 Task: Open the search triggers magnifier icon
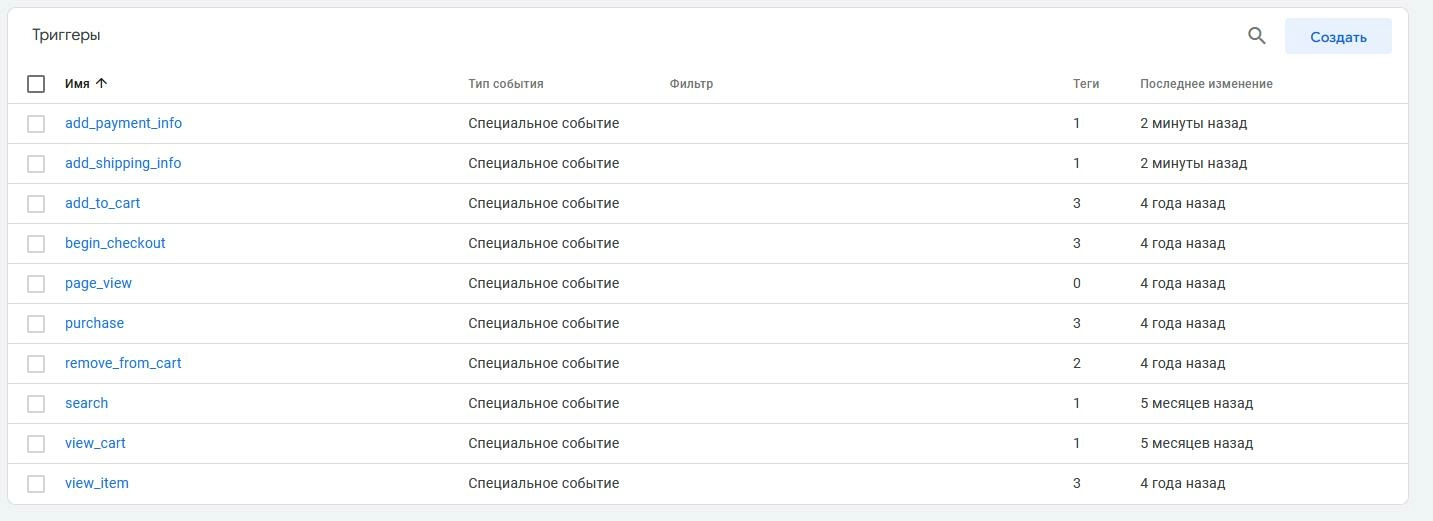point(1257,36)
